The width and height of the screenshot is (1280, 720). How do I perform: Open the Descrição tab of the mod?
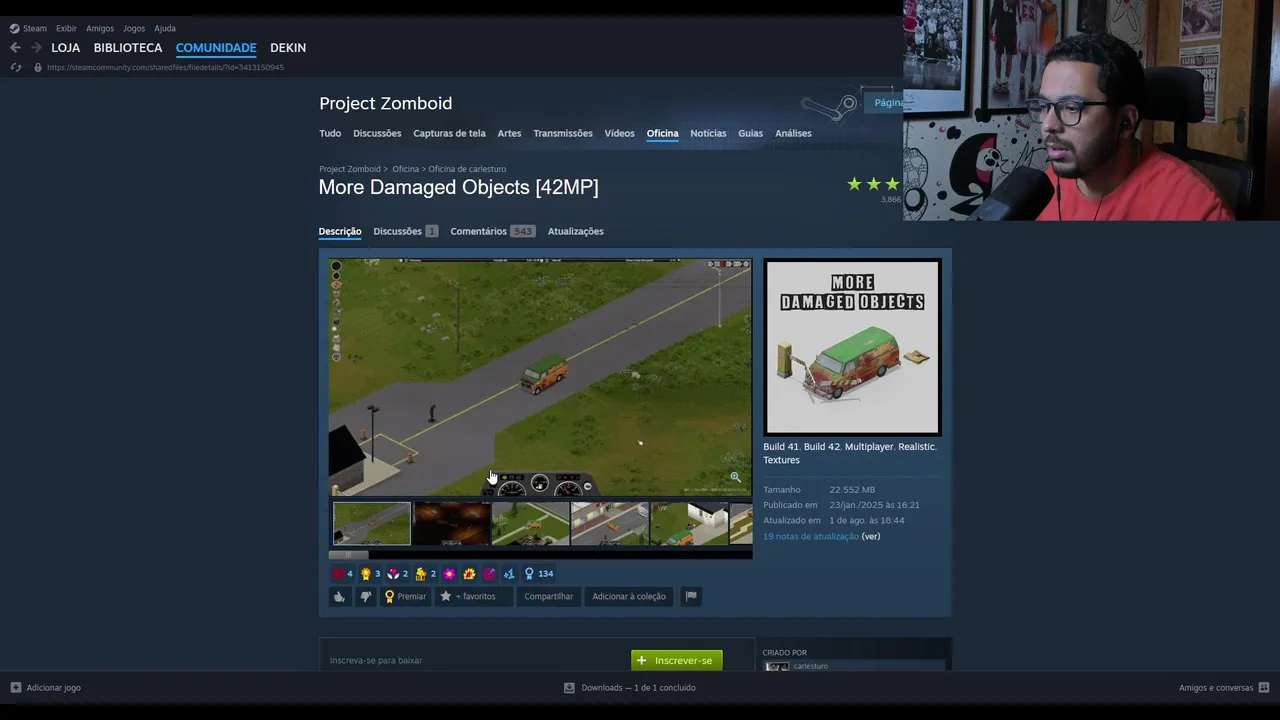click(x=340, y=231)
